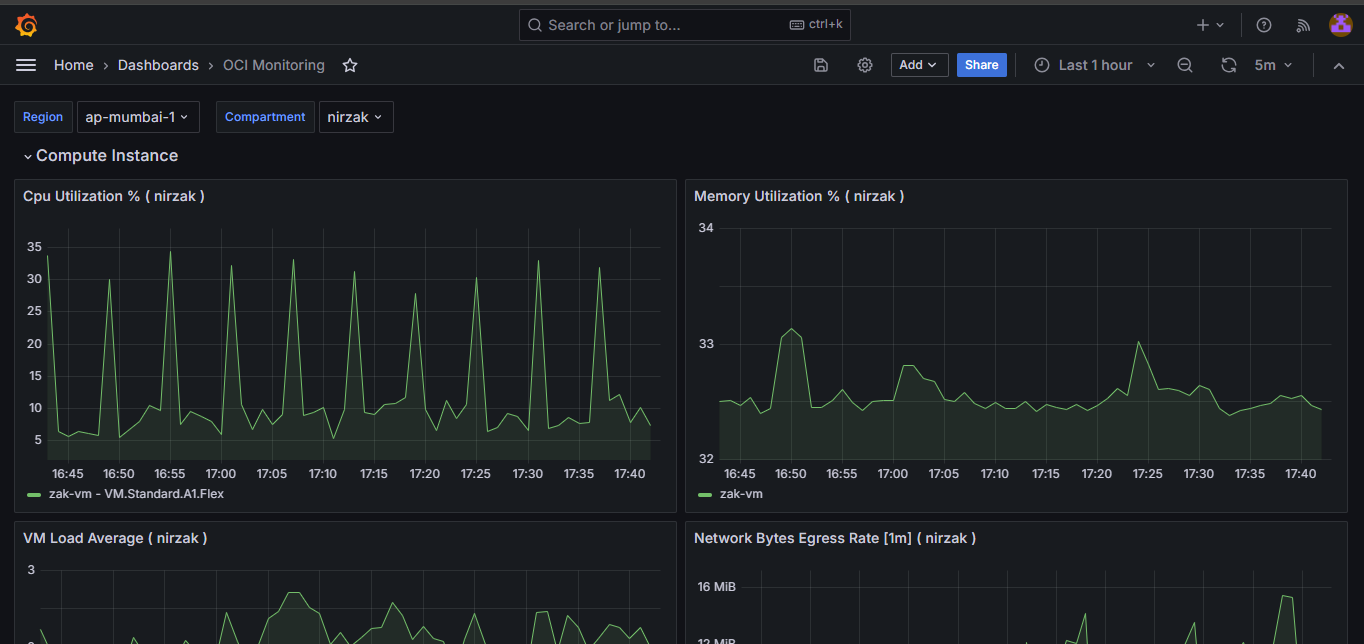Toggle zak-vm legend series in Memory panel
The image size is (1364, 644).
tap(741, 494)
